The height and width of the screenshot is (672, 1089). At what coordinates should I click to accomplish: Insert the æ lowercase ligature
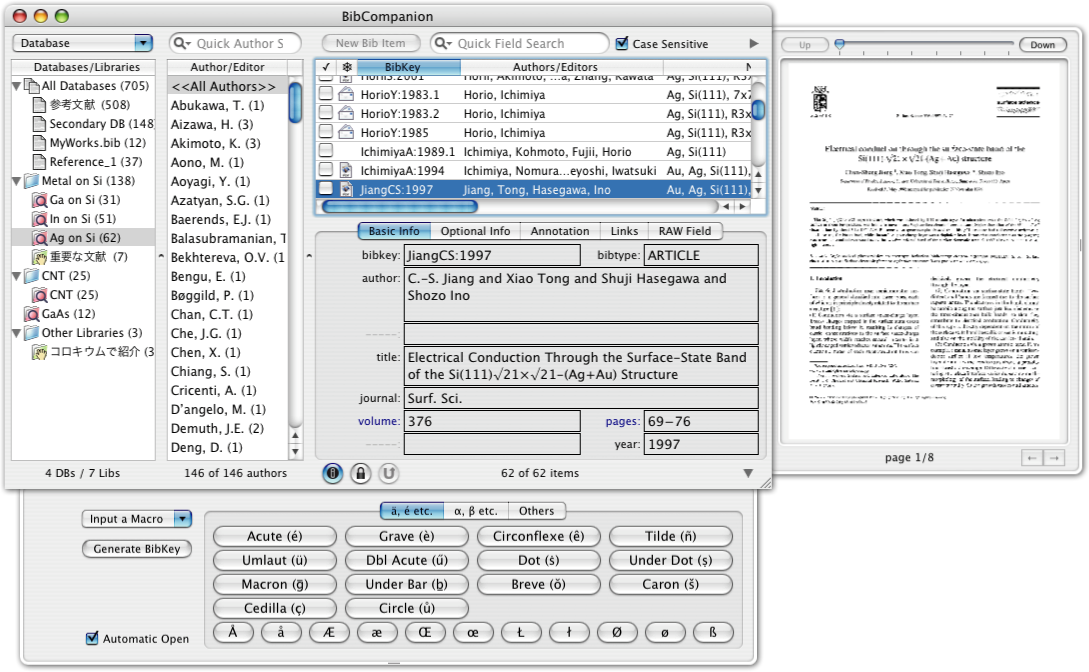coord(376,632)
